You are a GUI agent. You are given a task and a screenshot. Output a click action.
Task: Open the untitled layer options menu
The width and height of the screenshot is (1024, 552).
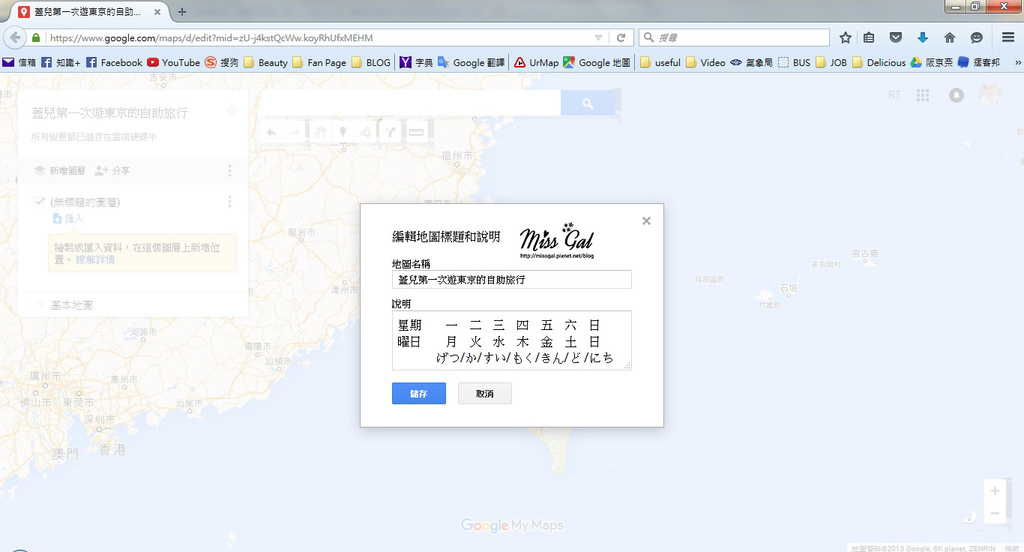point(229,202)
